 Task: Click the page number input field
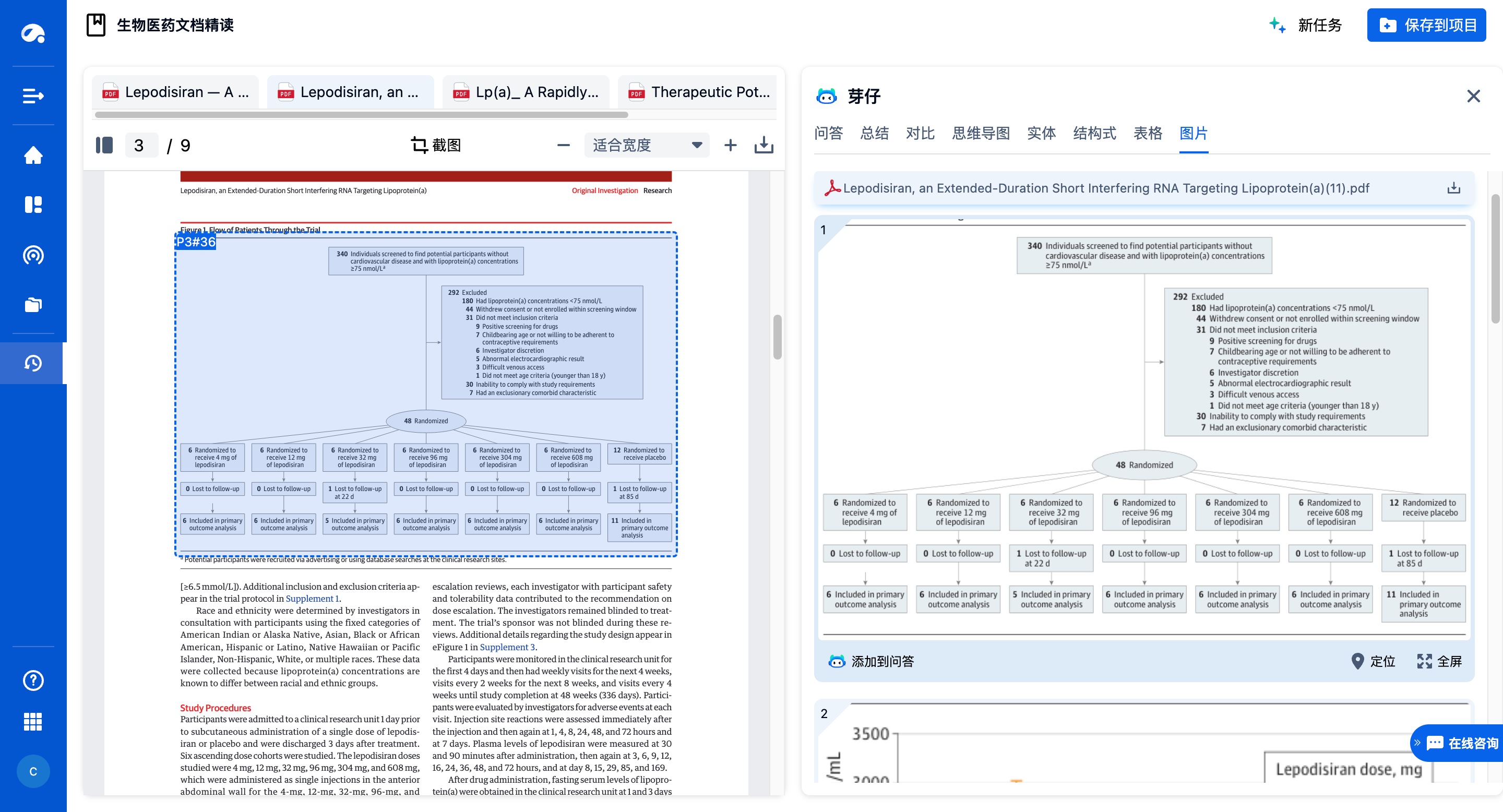pos(140,145)
